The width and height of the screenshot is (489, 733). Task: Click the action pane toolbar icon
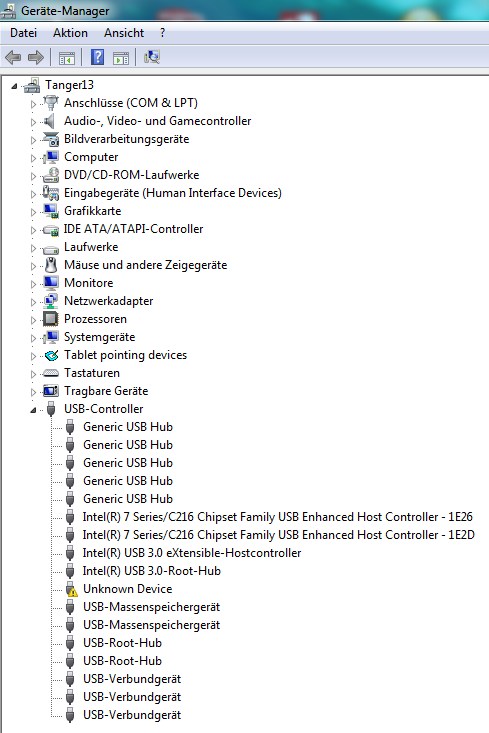(121, 58)
